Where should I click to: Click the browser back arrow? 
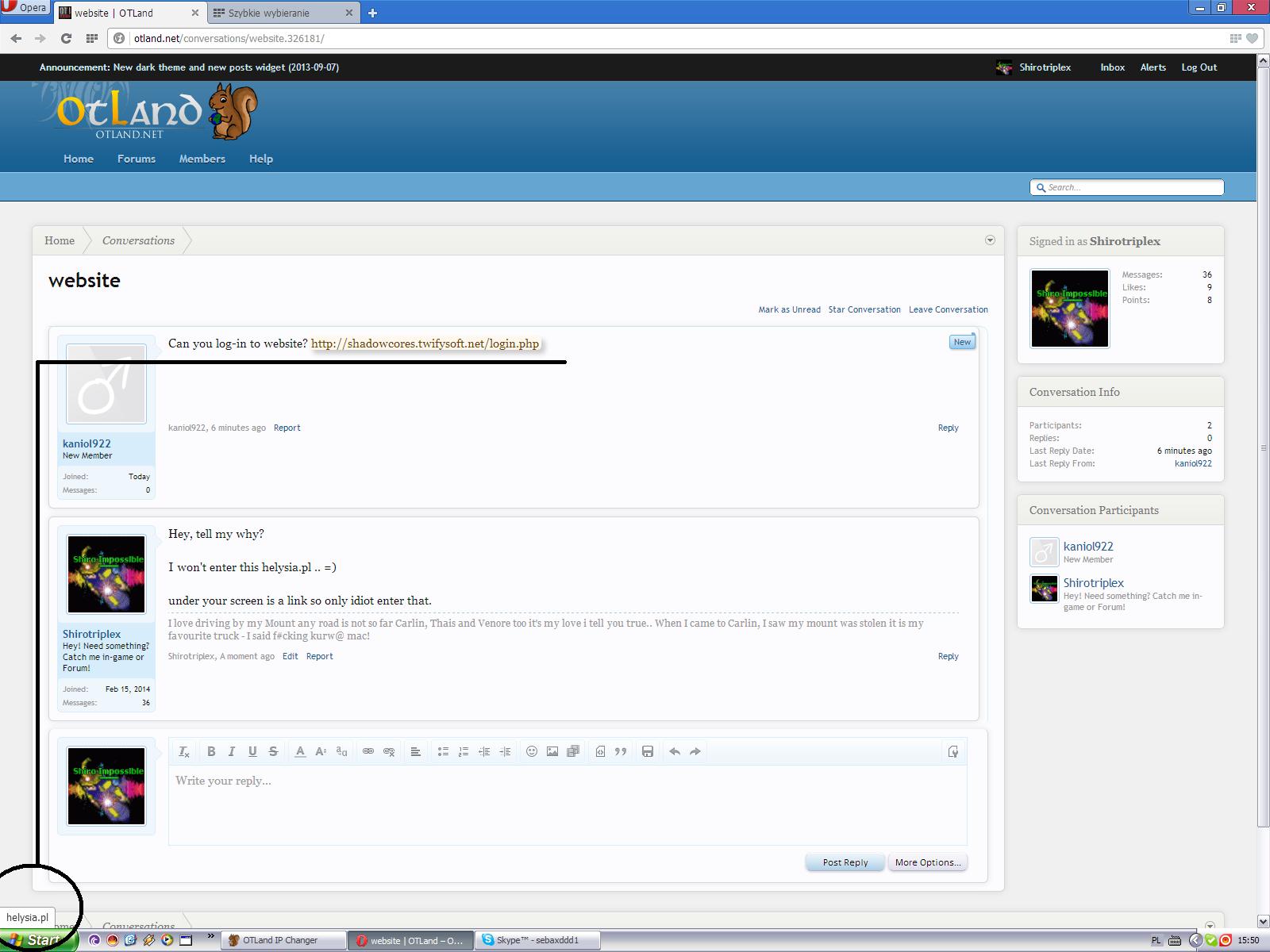pyautogui.click(x=16, y=38)
